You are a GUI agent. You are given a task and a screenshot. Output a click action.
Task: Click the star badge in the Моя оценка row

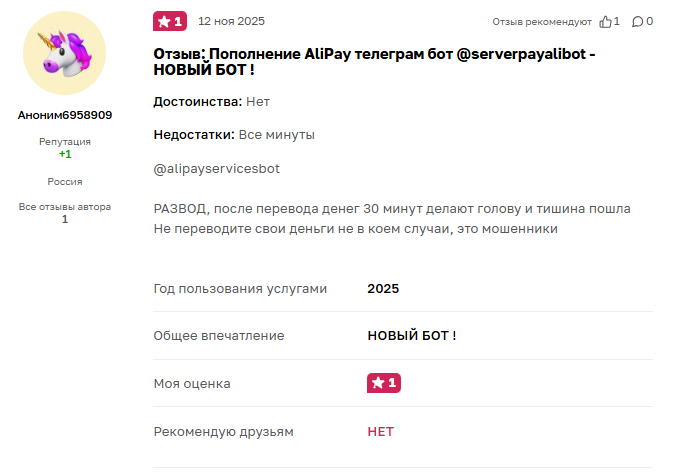384,383
